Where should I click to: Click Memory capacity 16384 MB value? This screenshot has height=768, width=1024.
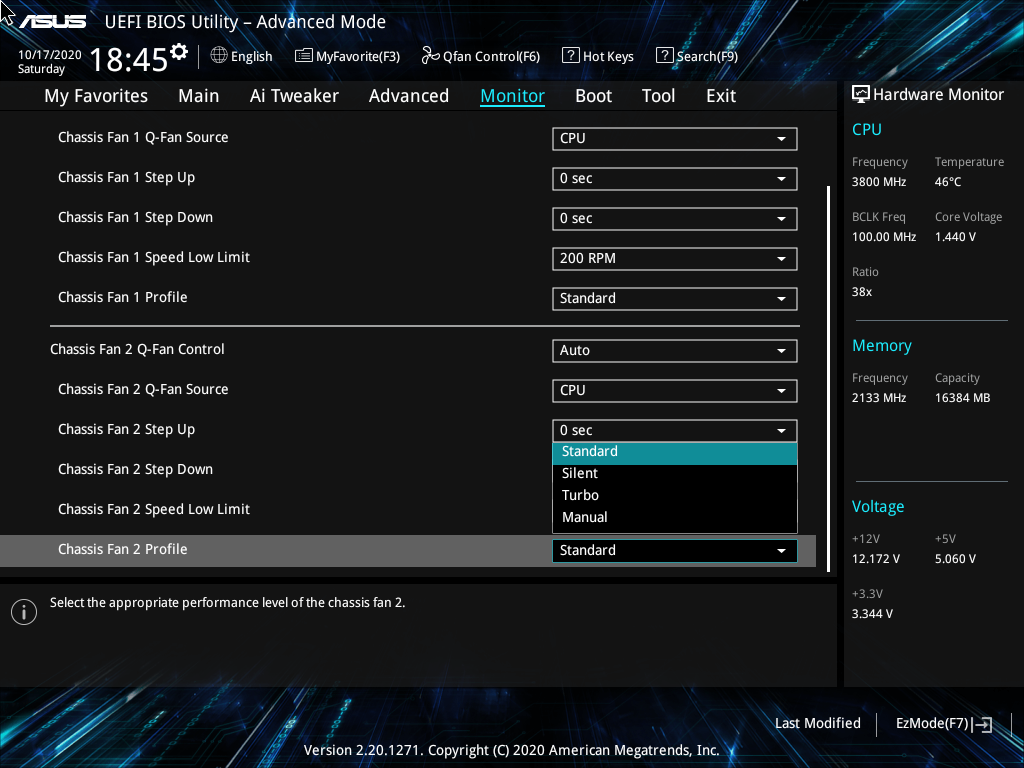pyautogui.click(x=963, y=398)
